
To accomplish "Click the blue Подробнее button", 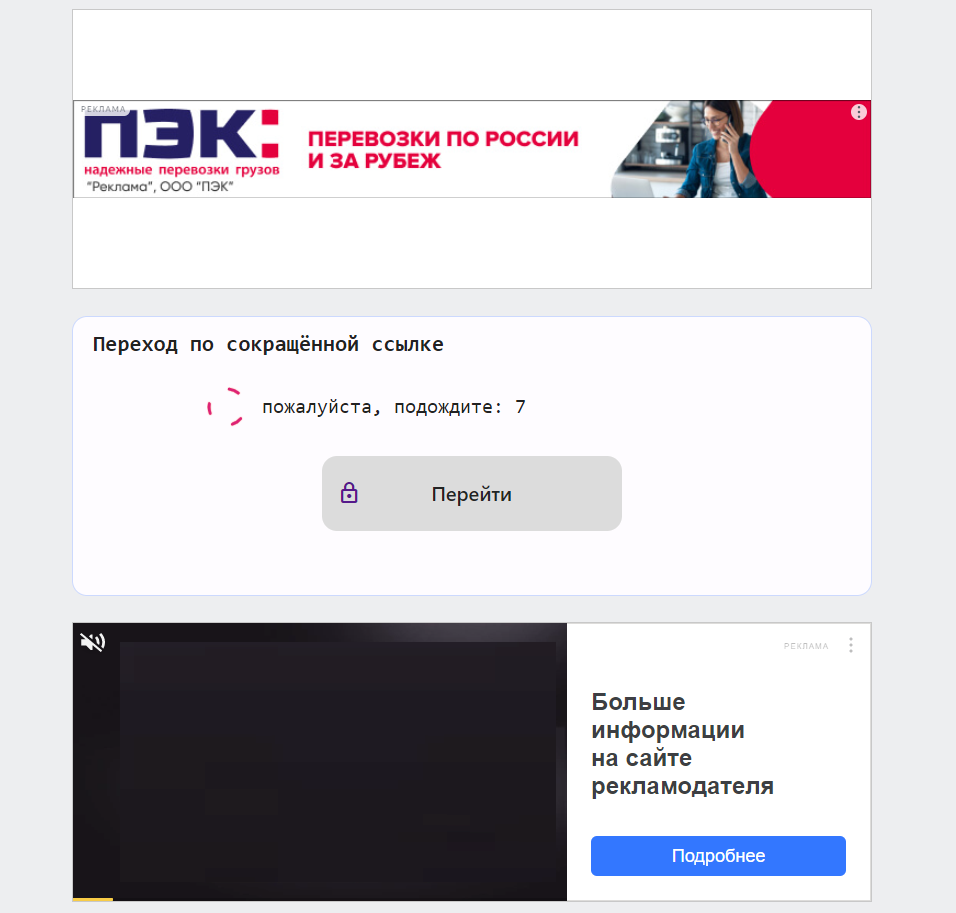I will (x=718, y=856).
